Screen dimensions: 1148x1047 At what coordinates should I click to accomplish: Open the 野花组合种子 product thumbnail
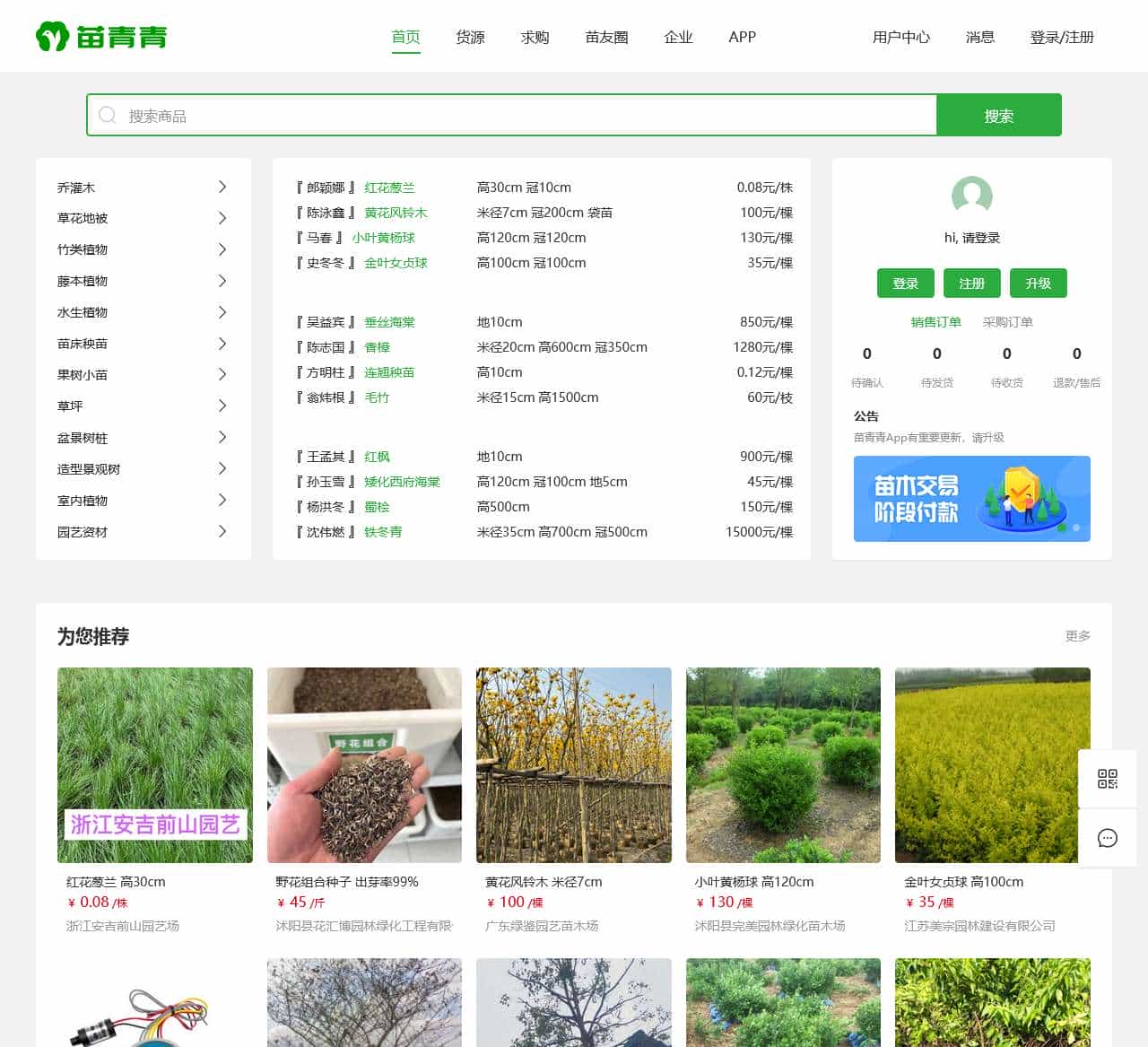click(364, 764)
